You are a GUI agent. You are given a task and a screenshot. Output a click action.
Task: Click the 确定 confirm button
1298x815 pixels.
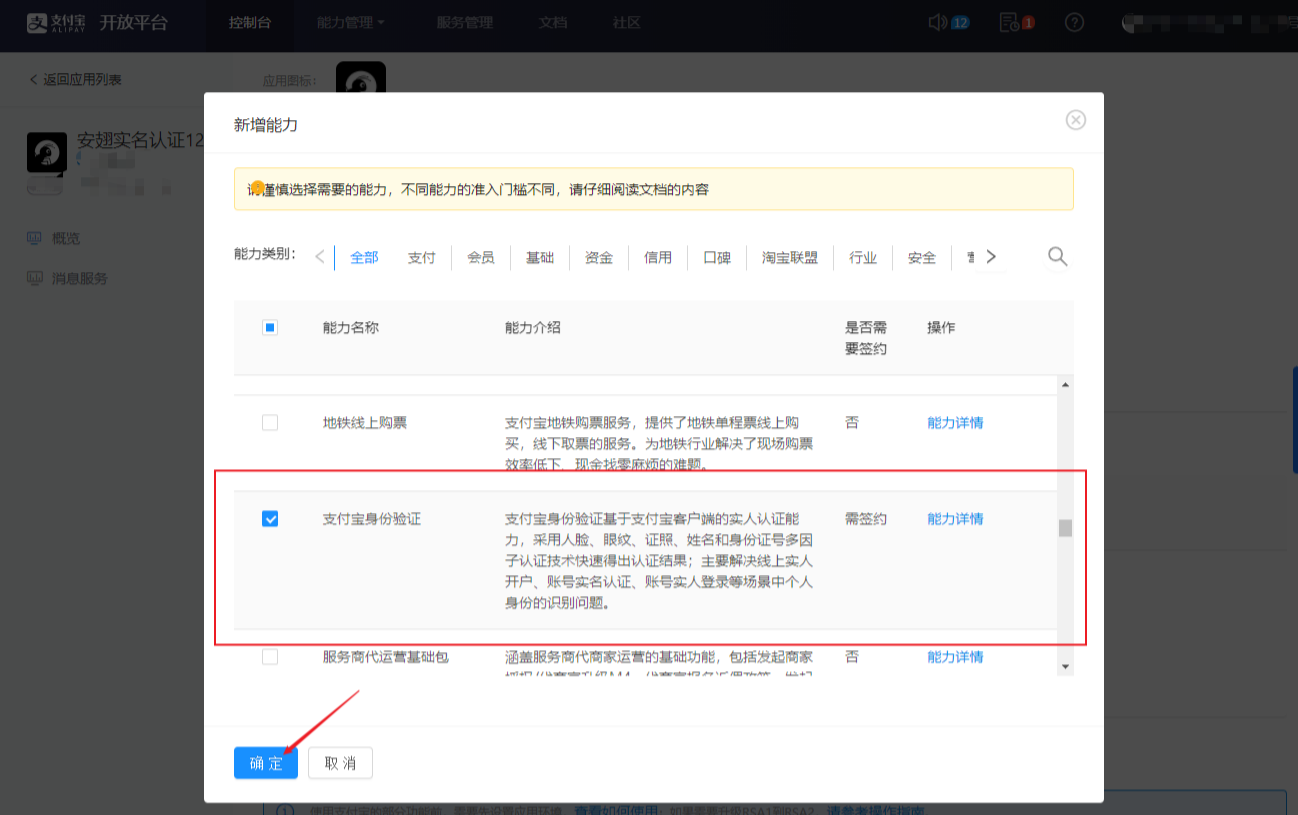tap(266, 763)
